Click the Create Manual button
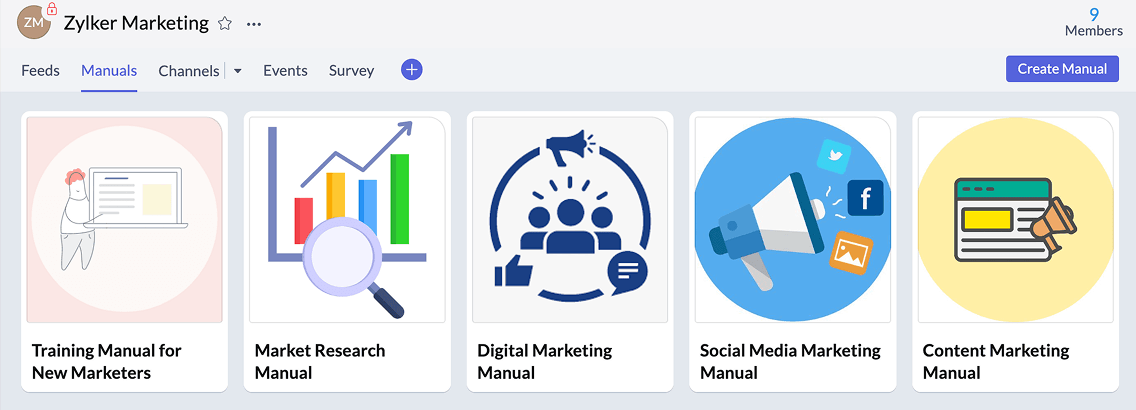The height and width of the screenshot is (410, 1136). pyautogui.click(x=1062, y=69)
